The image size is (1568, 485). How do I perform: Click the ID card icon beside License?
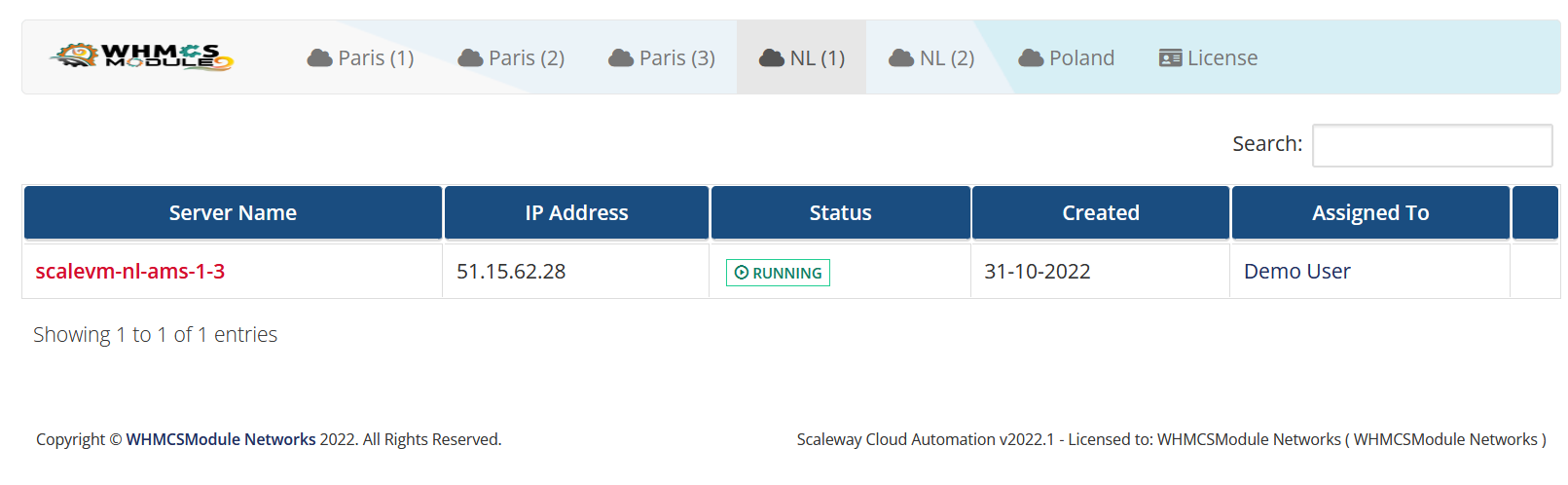click(1170, 58)
